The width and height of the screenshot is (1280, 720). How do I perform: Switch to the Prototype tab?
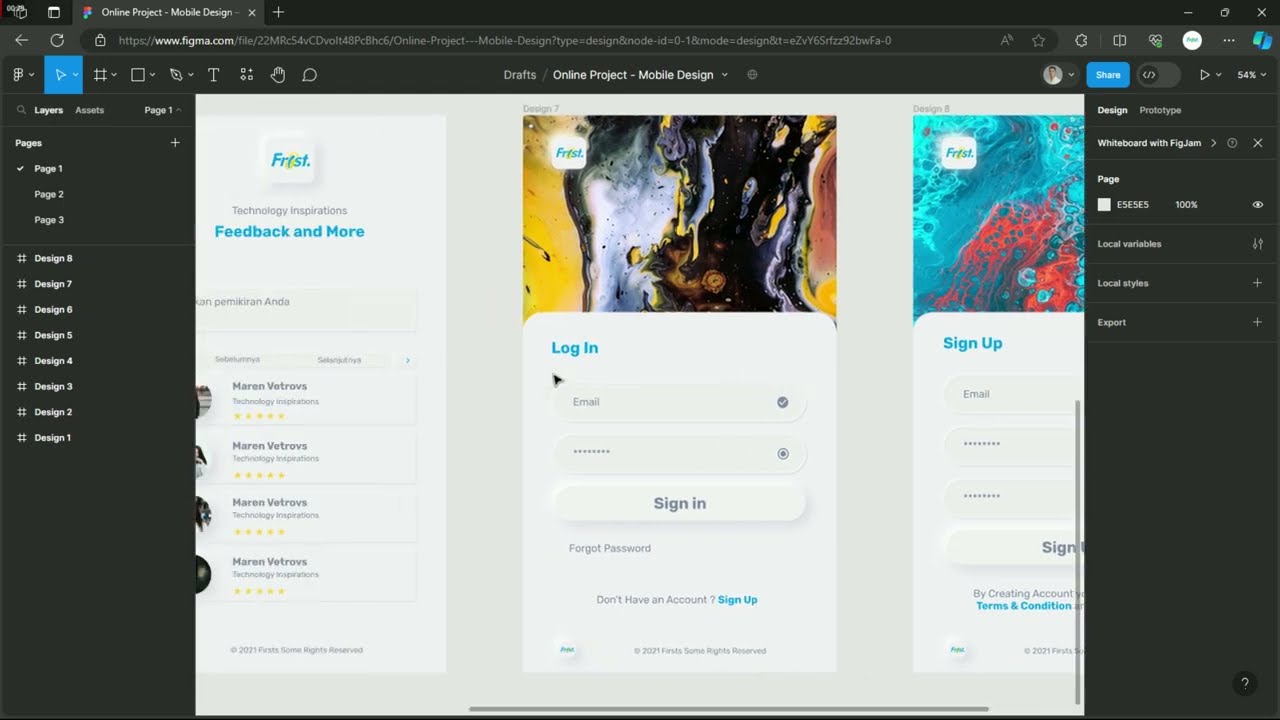tap(1160, 110)
